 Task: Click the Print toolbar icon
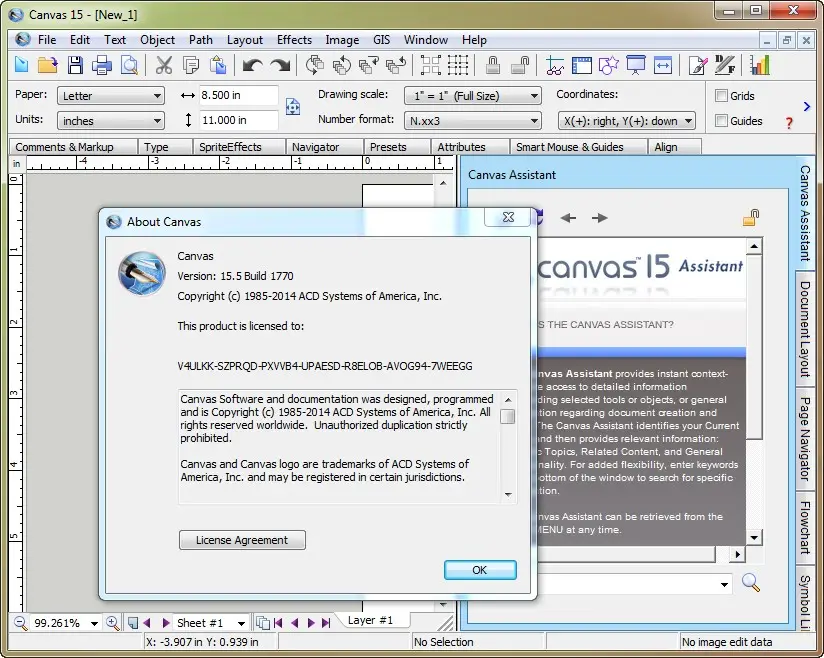click(102, 65)
